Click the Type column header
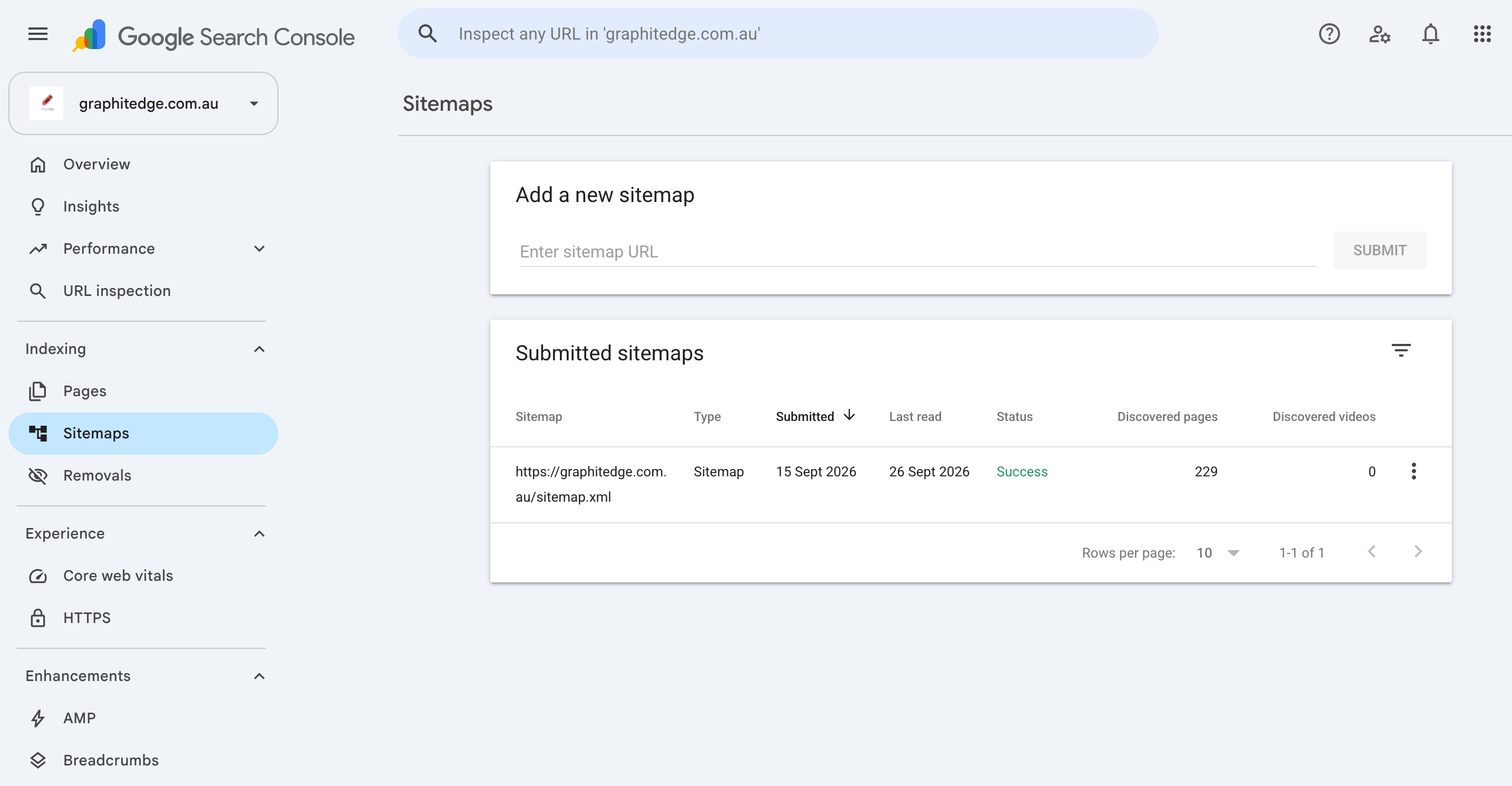The width and height of the screenshot is (1512, 786). (x=706, y=417)
